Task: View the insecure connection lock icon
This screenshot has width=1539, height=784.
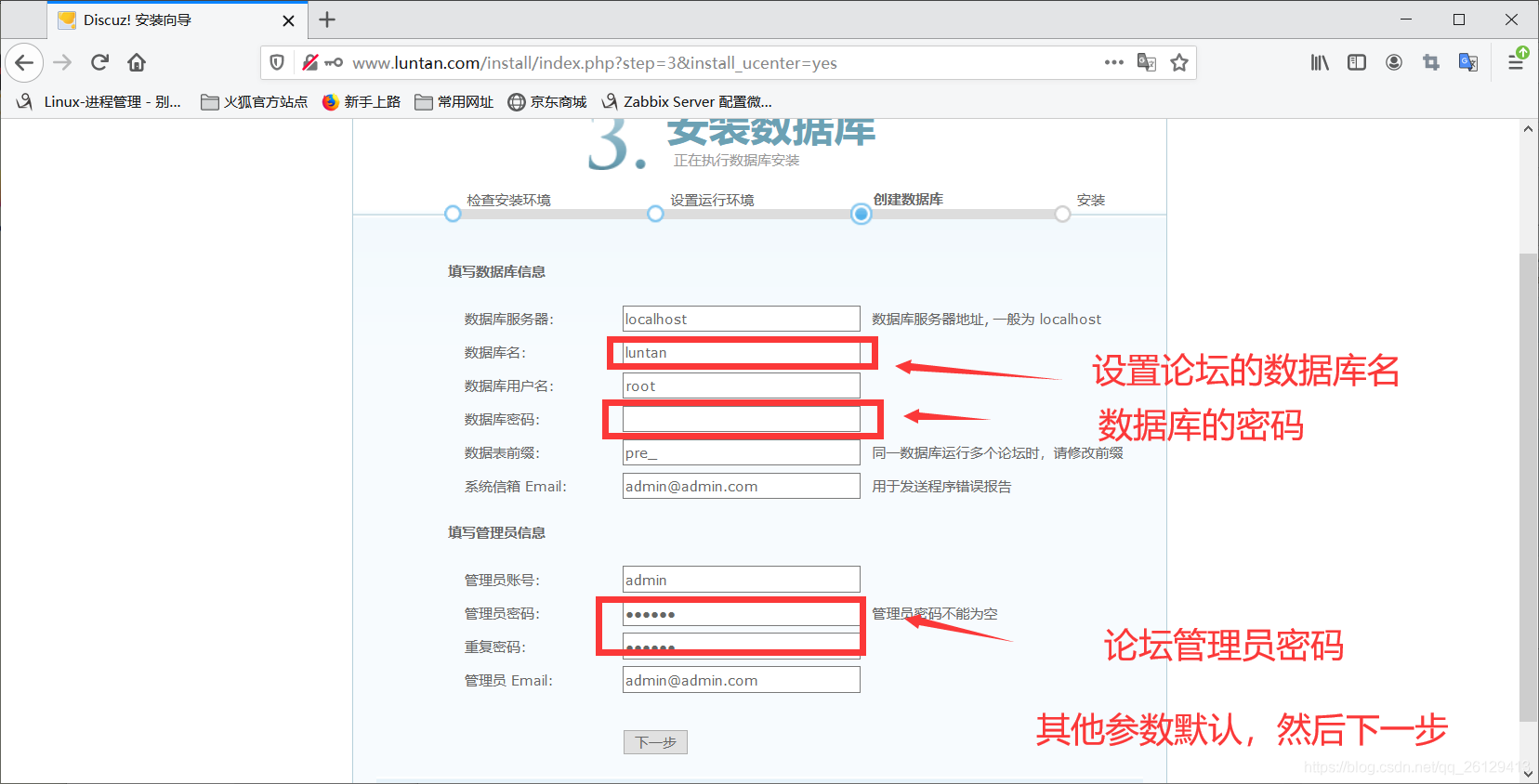Action: click(x=309, y=62)
